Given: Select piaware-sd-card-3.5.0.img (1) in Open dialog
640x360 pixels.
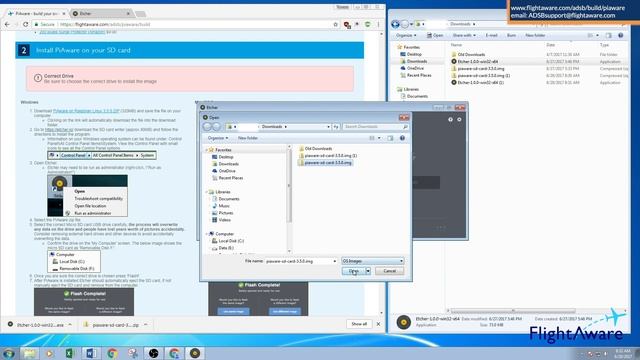Looking at the screenshot, I should (x=328, y=156).
